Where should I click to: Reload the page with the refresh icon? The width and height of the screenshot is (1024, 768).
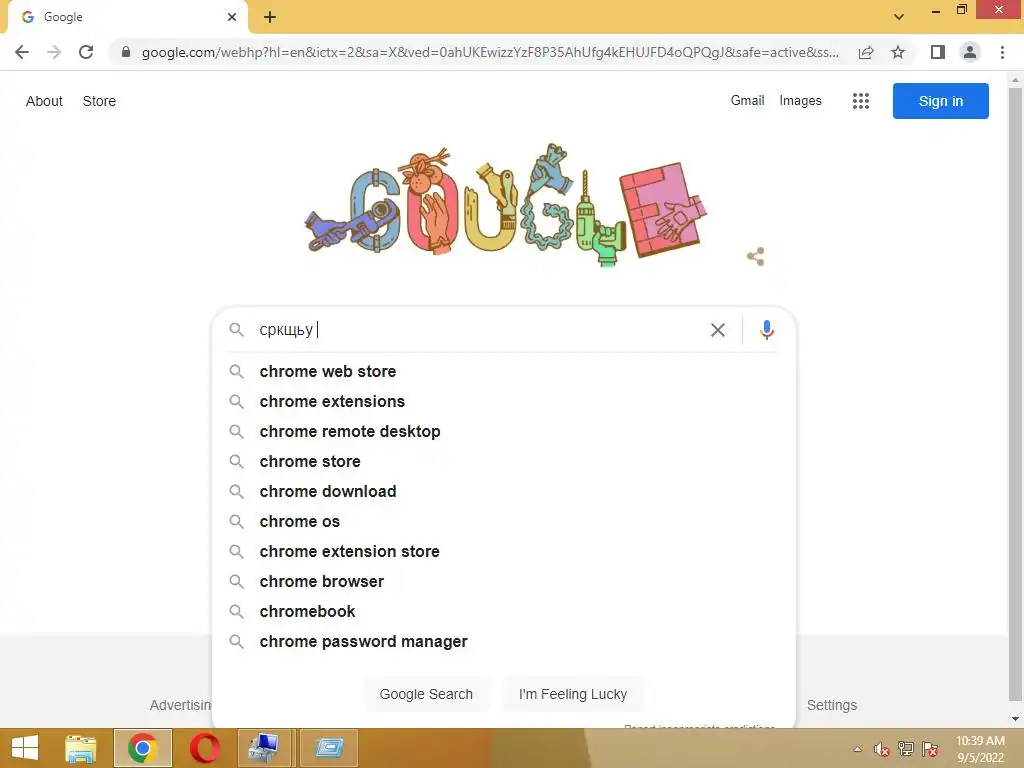[86, 52]
